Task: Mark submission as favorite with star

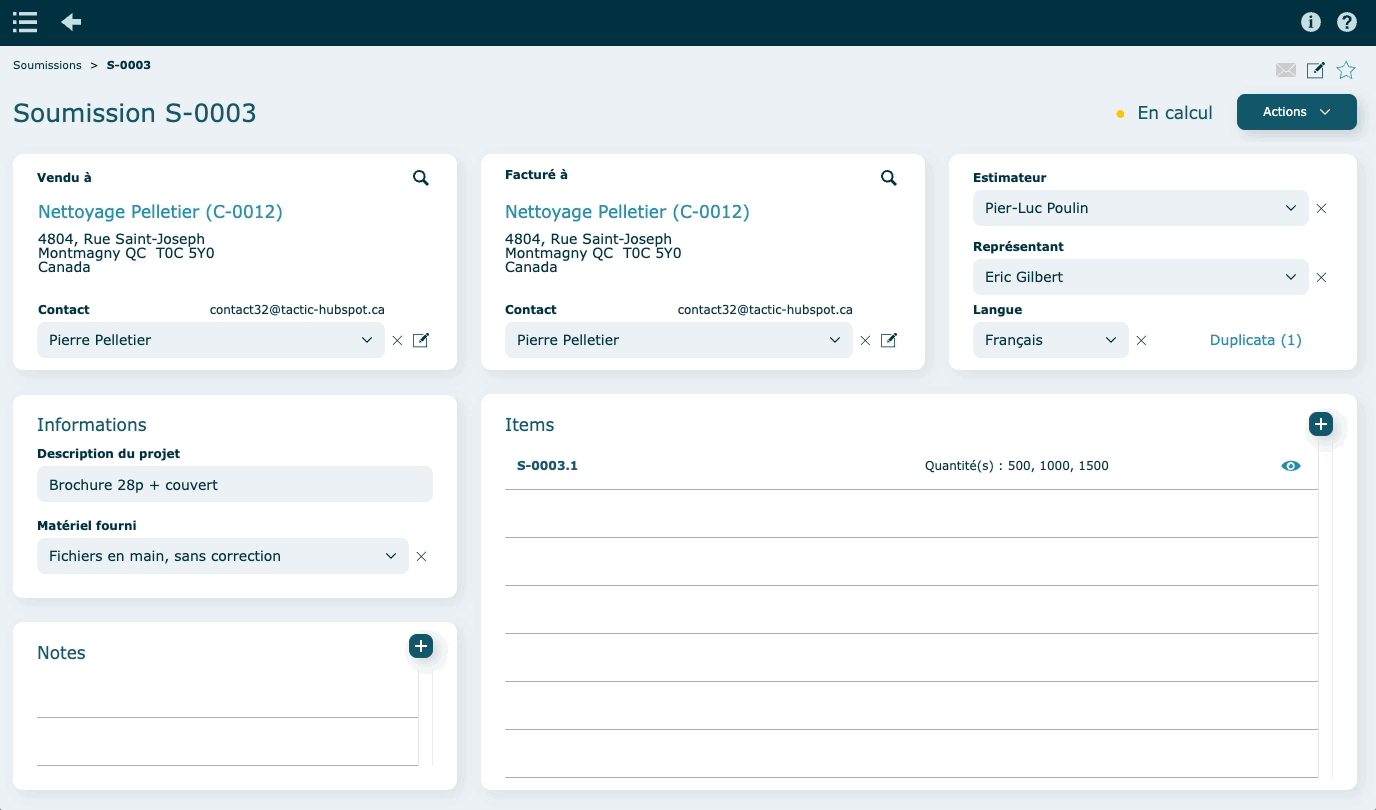Action: click(x=1346, y=70)
